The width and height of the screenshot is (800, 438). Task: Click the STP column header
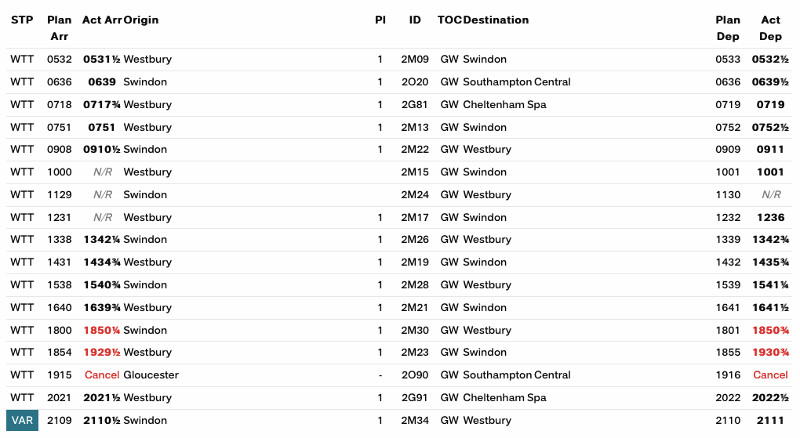tap(22, 20)
